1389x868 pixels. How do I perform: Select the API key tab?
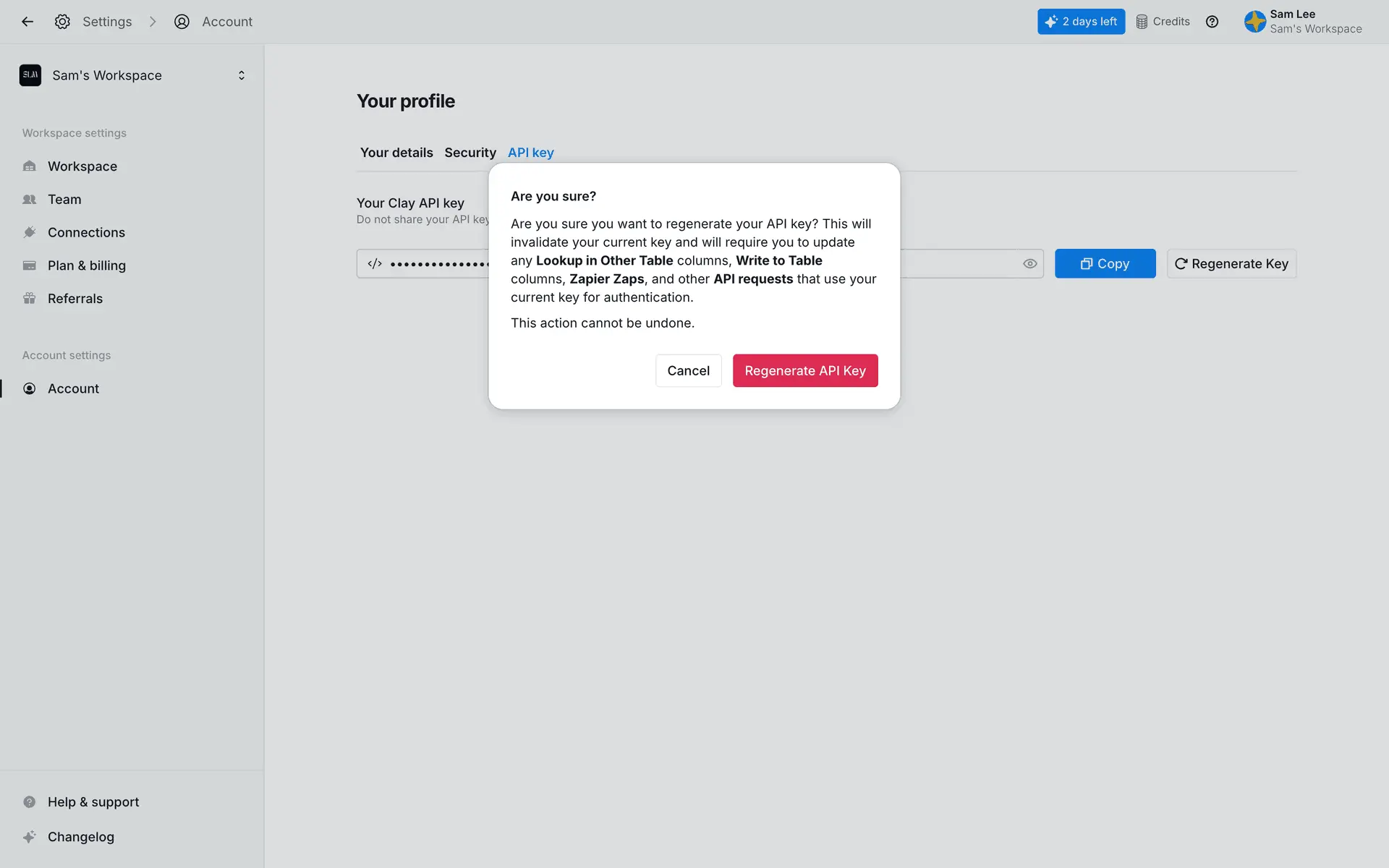click(530, 153)
